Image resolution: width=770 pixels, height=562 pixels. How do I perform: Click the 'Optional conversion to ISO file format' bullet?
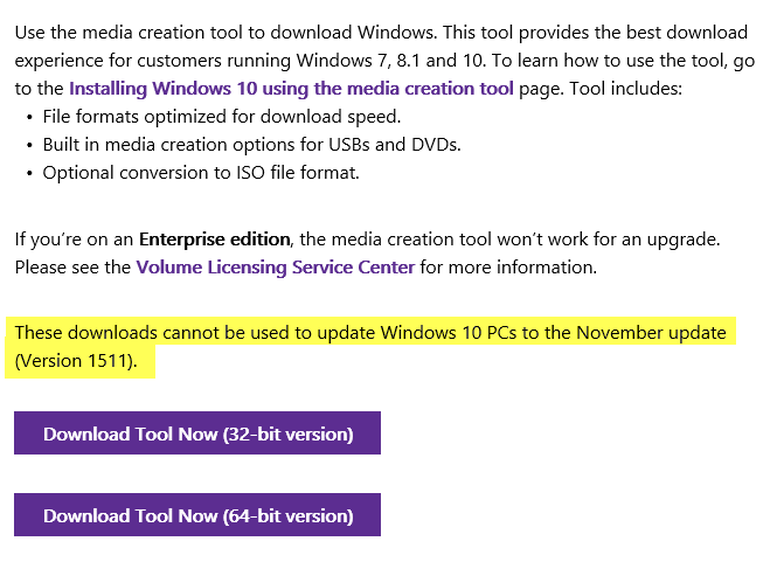pyautogui.click(x=200, y=172)
